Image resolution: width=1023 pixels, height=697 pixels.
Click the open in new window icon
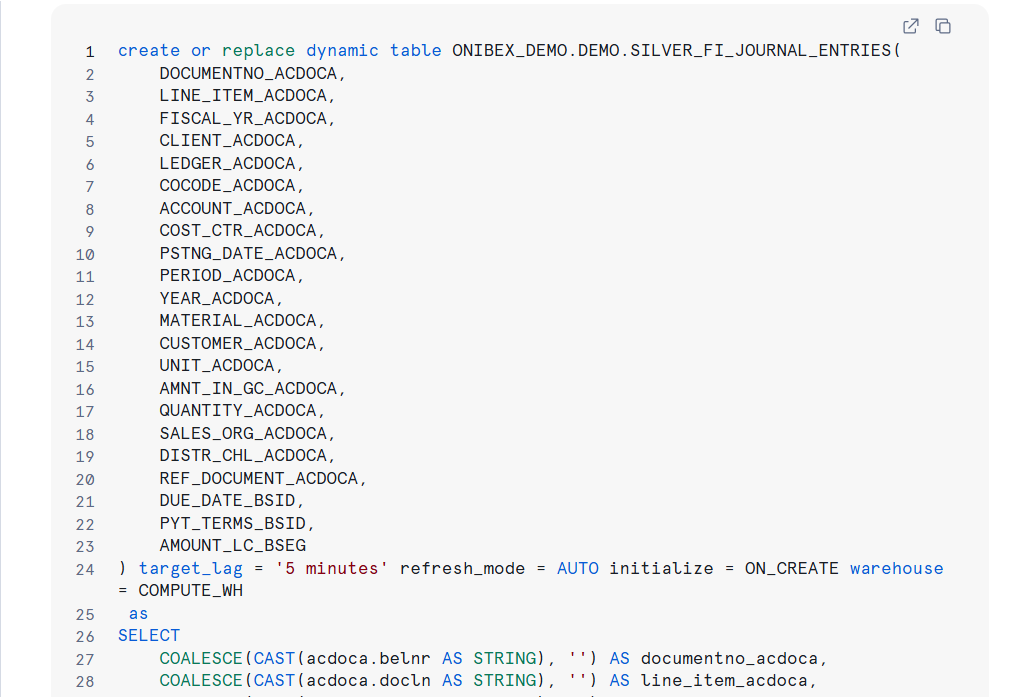coord(911,26)
